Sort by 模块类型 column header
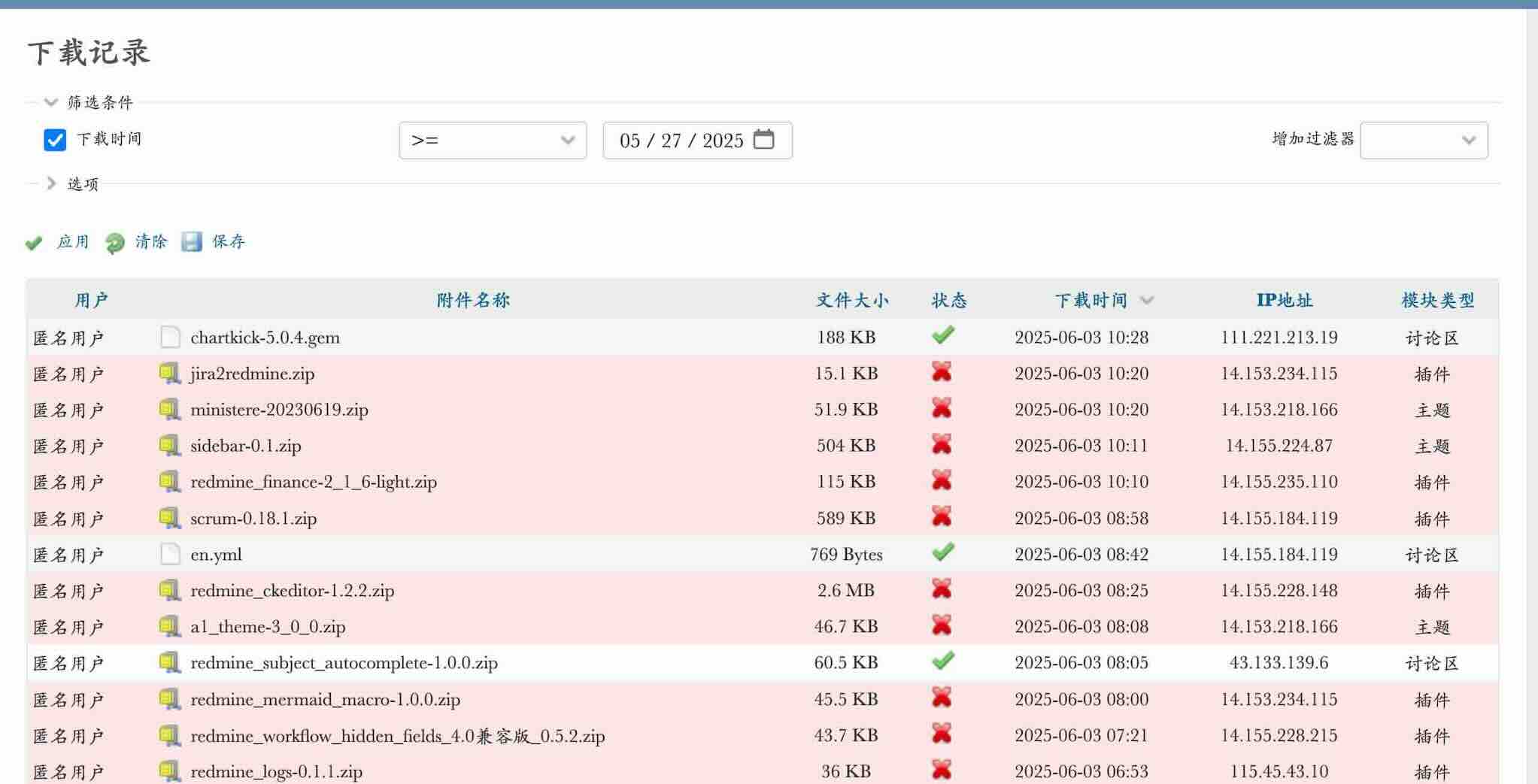The image size is (1538, 784). (1438, 301)
